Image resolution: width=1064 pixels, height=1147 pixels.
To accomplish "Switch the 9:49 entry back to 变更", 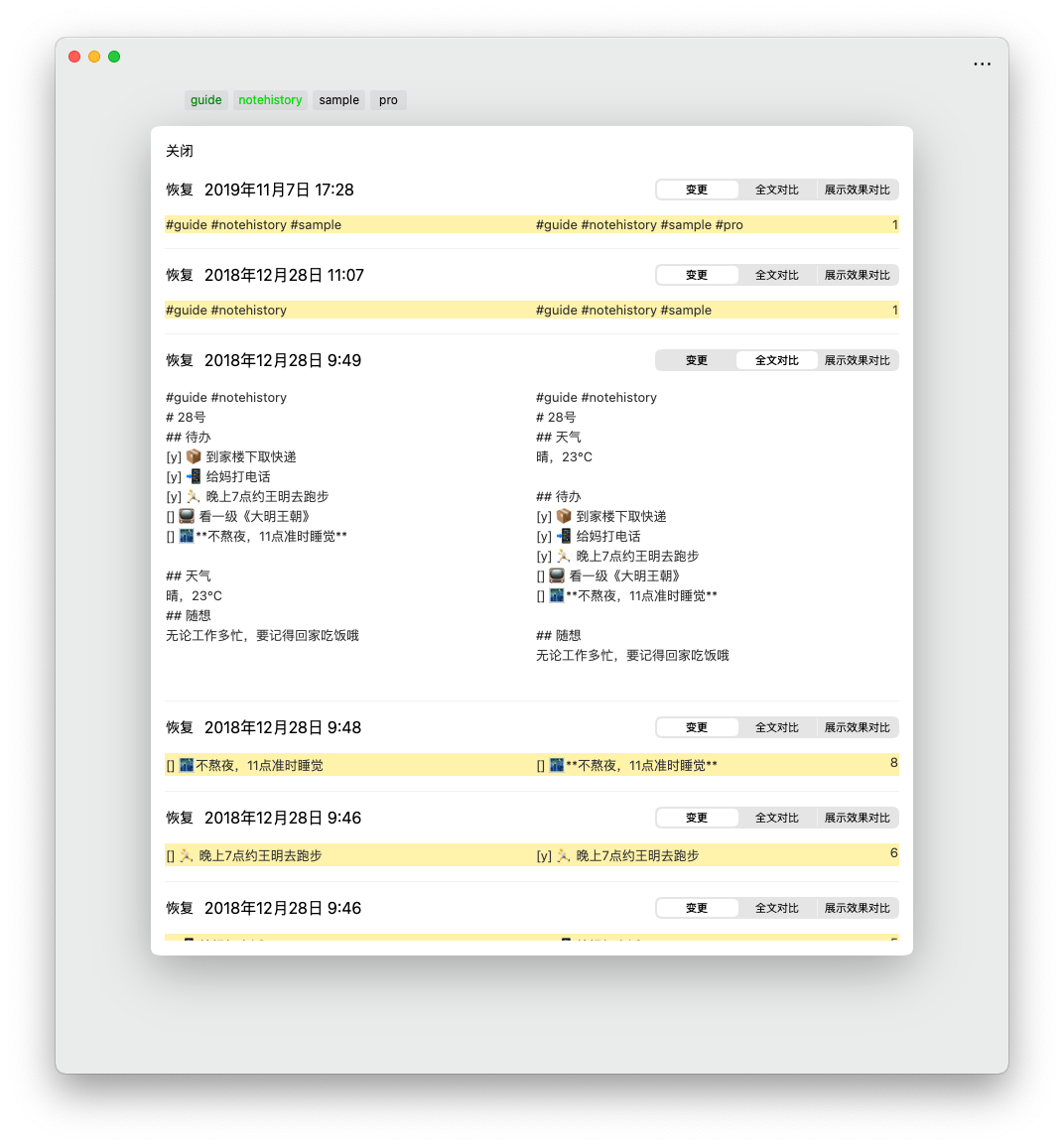I will pos(697,360).
